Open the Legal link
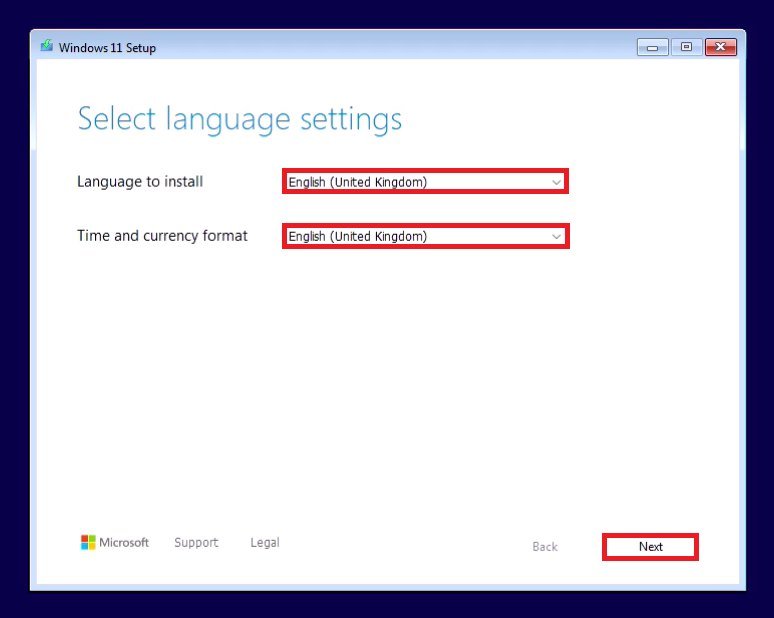Viewport: 774px width, 618px height. (265, 542)
